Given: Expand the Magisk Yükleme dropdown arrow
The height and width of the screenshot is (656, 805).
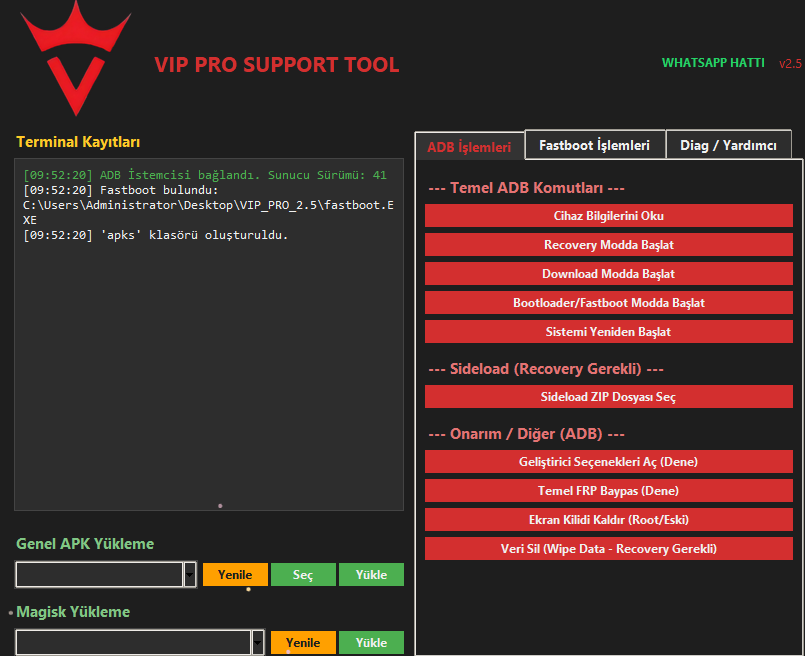Looking at the screenshot, I should tap(258, 643).
